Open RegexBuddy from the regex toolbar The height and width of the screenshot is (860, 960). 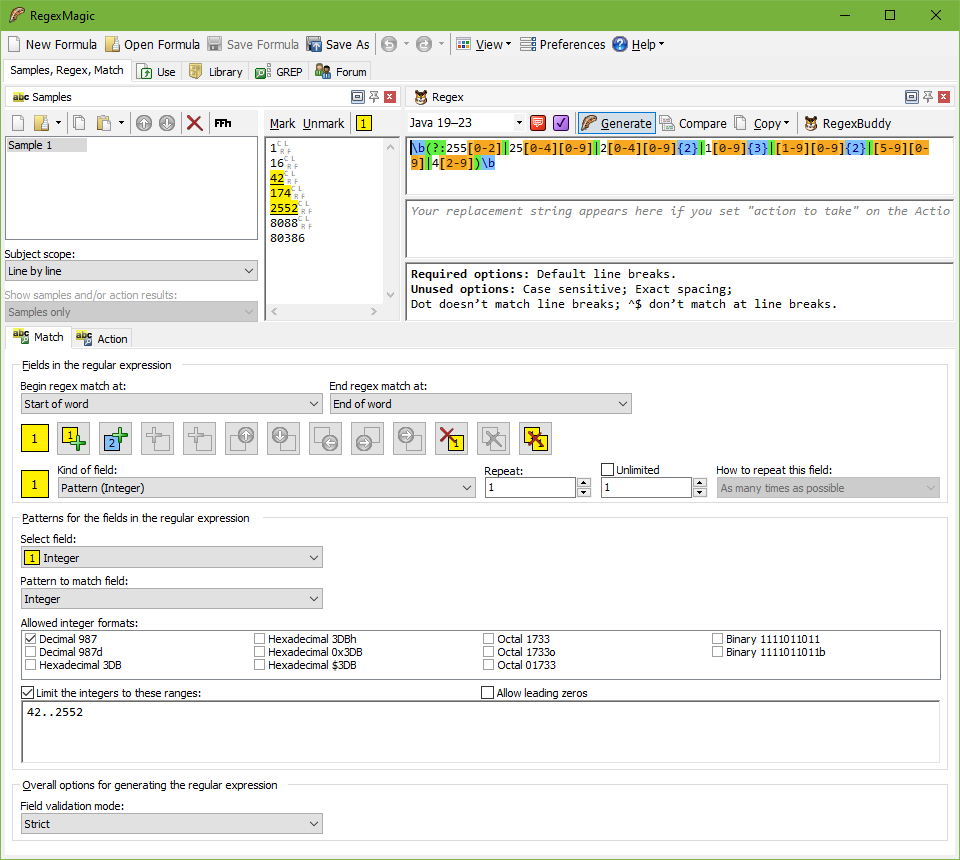(x=846, y=123)
